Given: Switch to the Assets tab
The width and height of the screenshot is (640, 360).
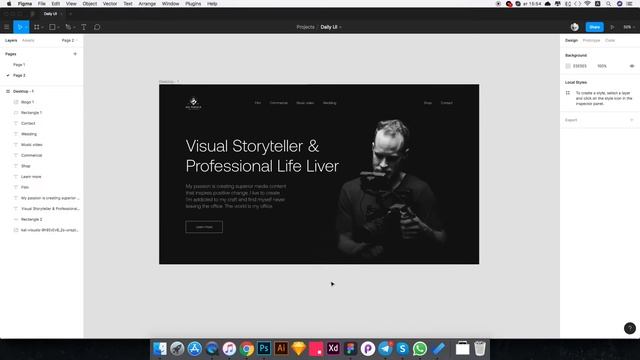Looking at the screenshot, I should (28, 40).
